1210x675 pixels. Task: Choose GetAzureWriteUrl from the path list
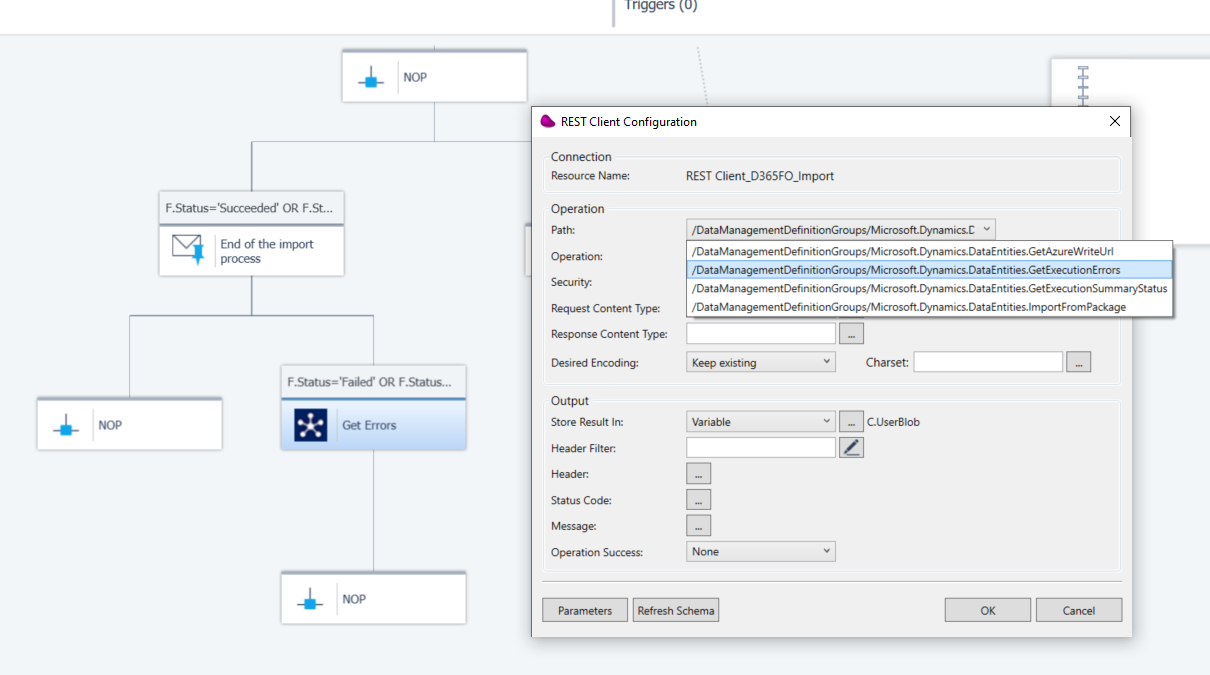pos(929,251)
